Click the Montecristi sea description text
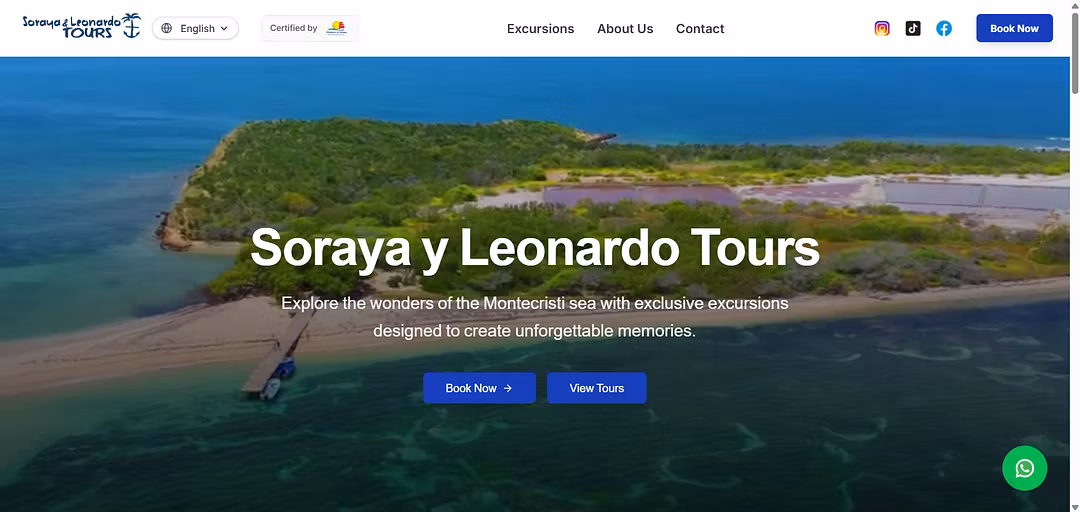The height and width of the screenshot is (512, 1080). click(x=534, y=317)
